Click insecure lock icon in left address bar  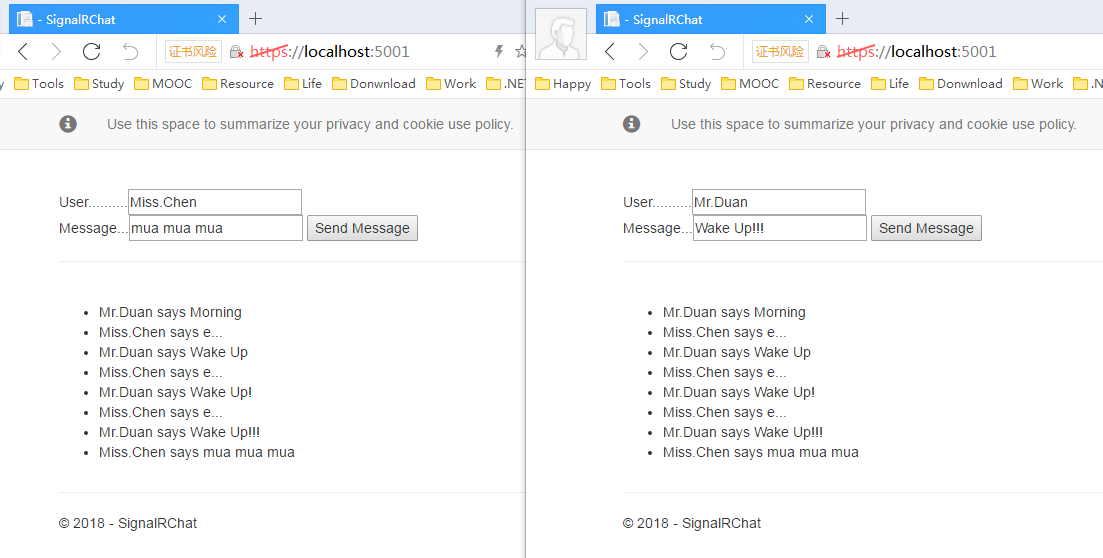click(237, 52)
